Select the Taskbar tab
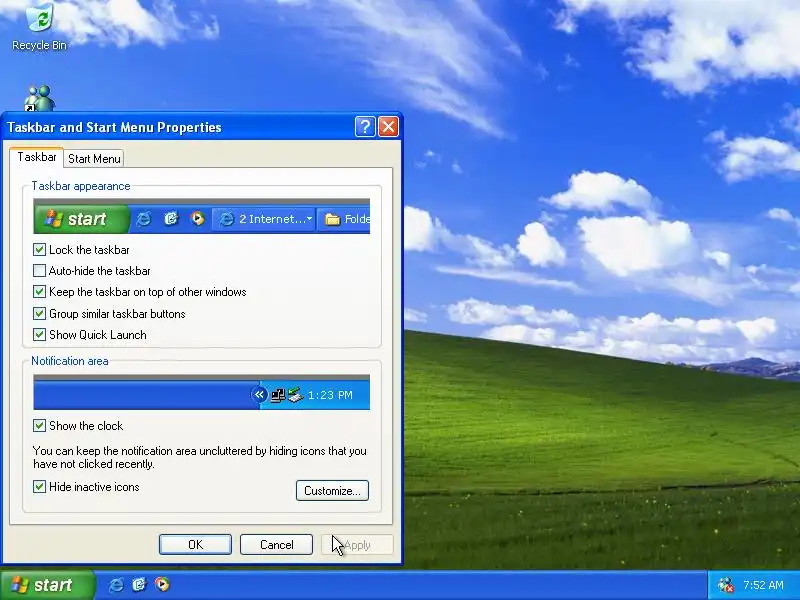Viewport: 800px width, 600px height. tap(37, 157)
